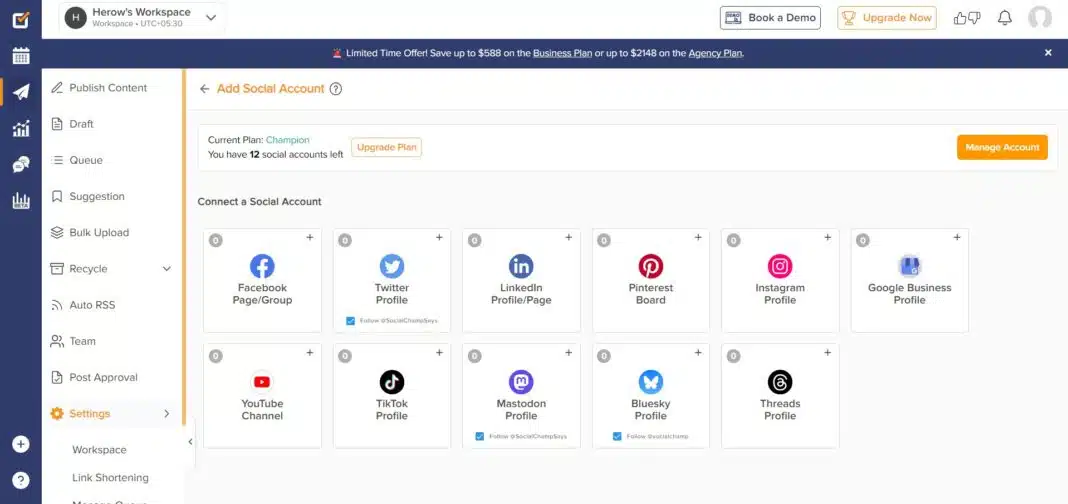
Task: Click the Pinterest Board icon
Action: (650, 266)
